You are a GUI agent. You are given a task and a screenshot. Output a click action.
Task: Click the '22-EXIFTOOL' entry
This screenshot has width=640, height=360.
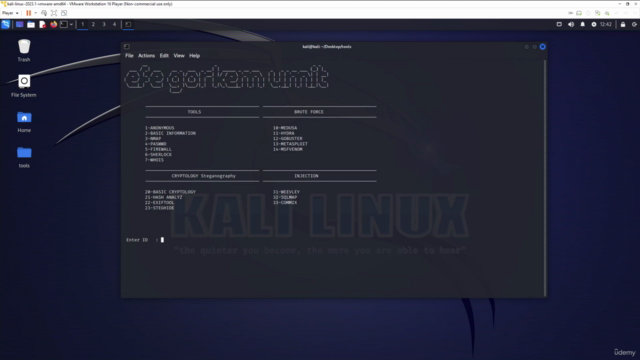(x=160, y=202)
